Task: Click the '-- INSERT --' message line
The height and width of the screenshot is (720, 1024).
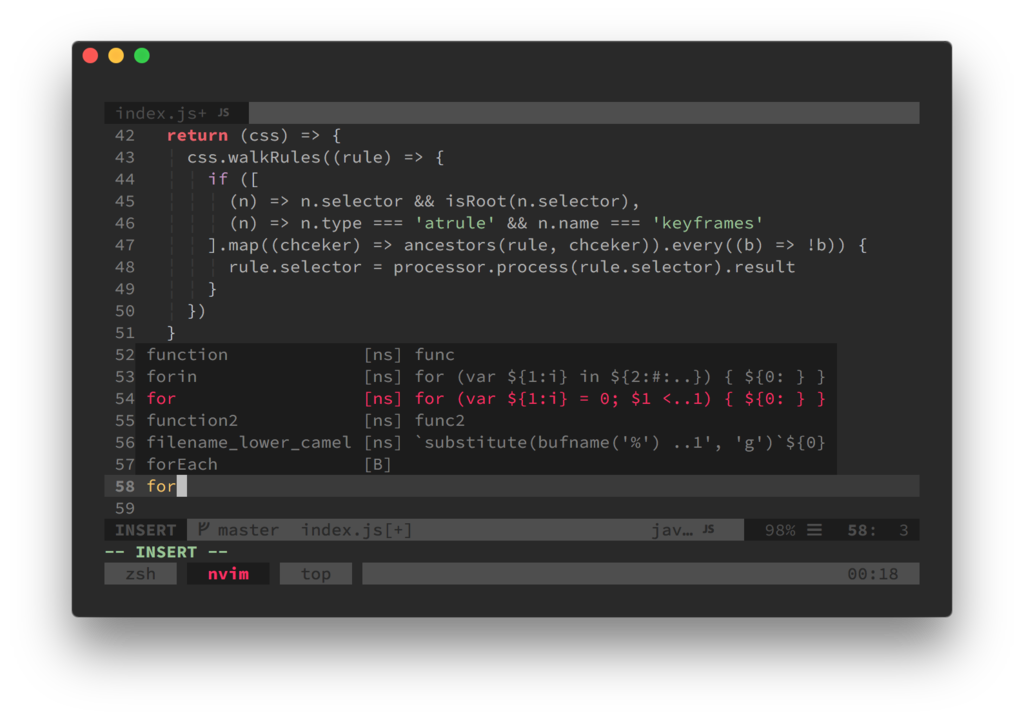Action: [x=167, y=552]
